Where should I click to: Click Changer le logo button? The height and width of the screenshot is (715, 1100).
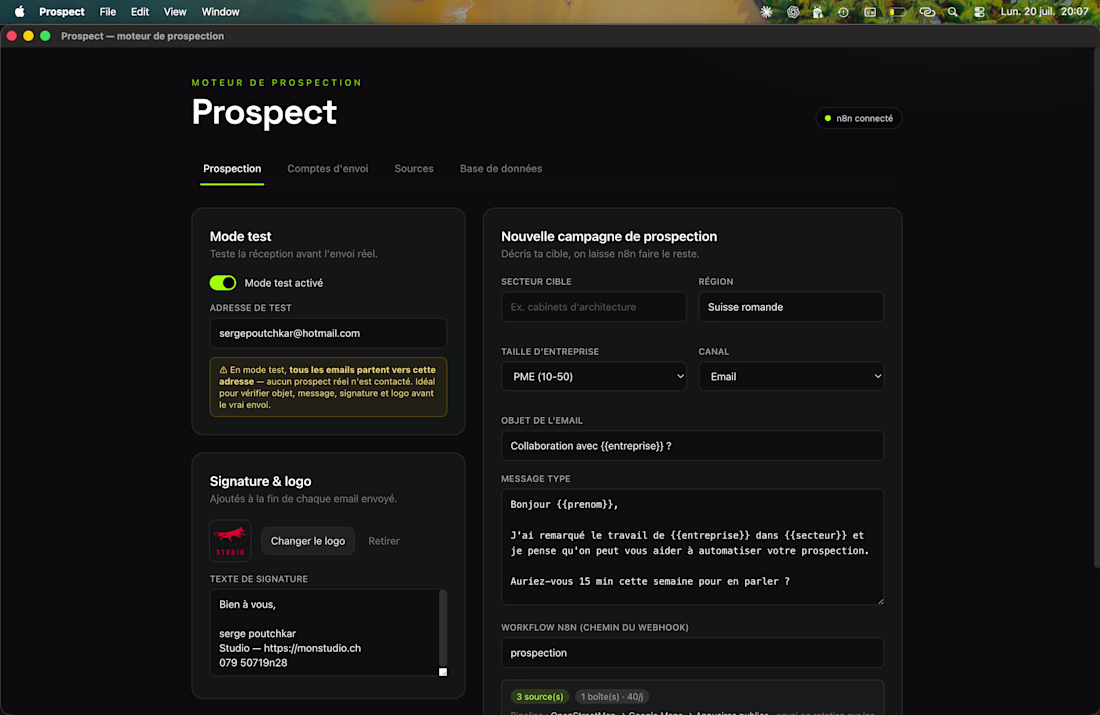coord(308,541)
